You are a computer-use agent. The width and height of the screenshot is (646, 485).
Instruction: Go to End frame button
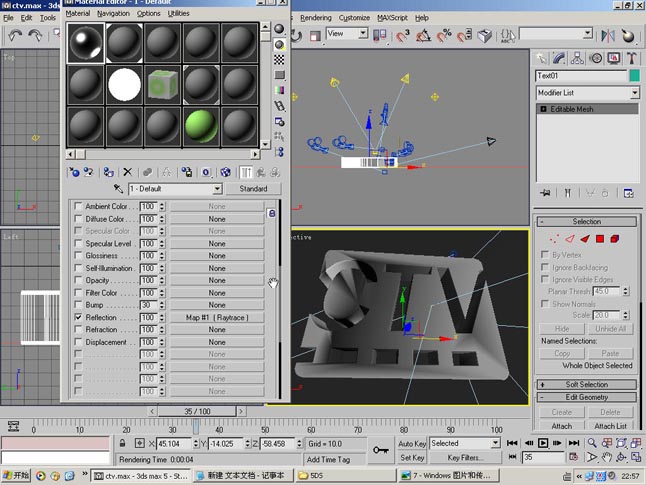point(574,443)
